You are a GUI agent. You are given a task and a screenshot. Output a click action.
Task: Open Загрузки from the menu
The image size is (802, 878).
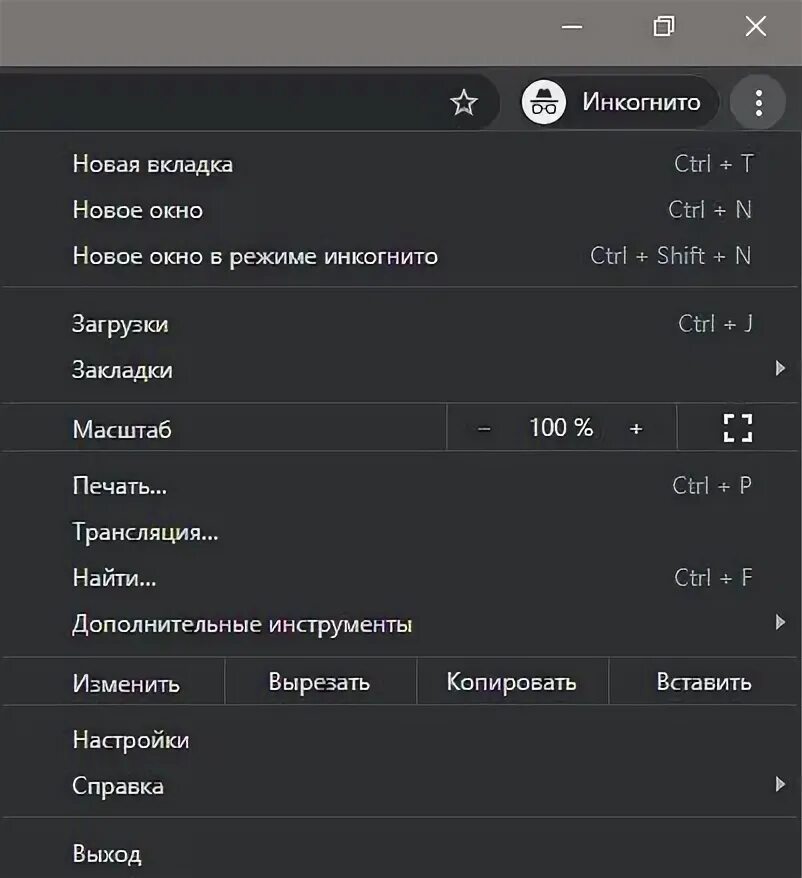pyautogui.click(x=121, y=324)
